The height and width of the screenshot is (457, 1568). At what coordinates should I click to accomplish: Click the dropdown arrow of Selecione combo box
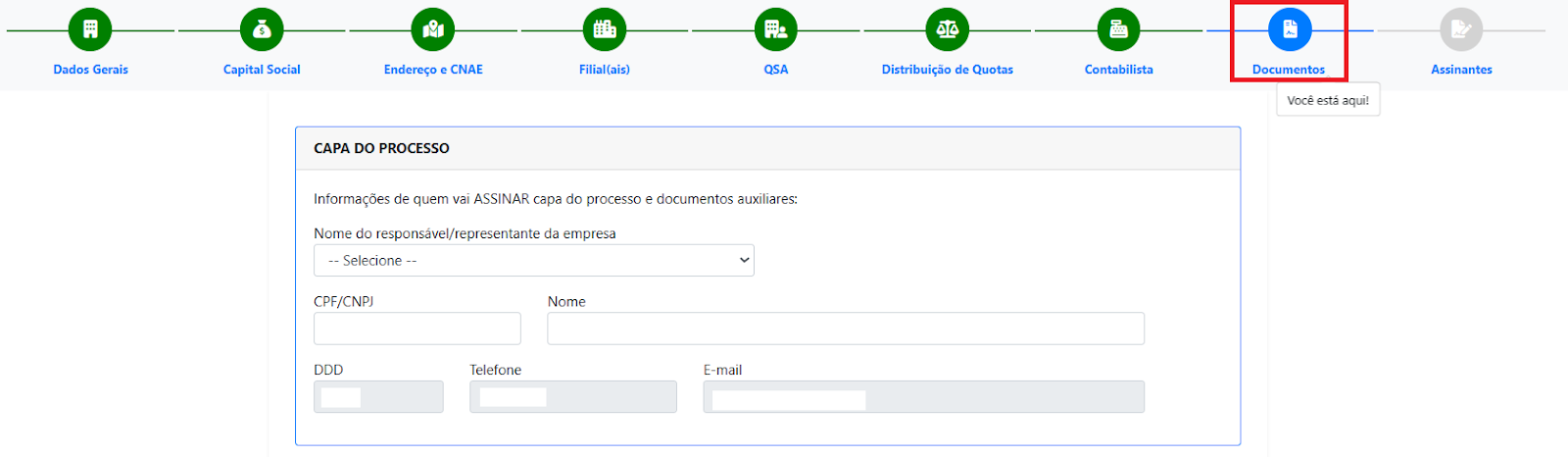pos(744,260)
